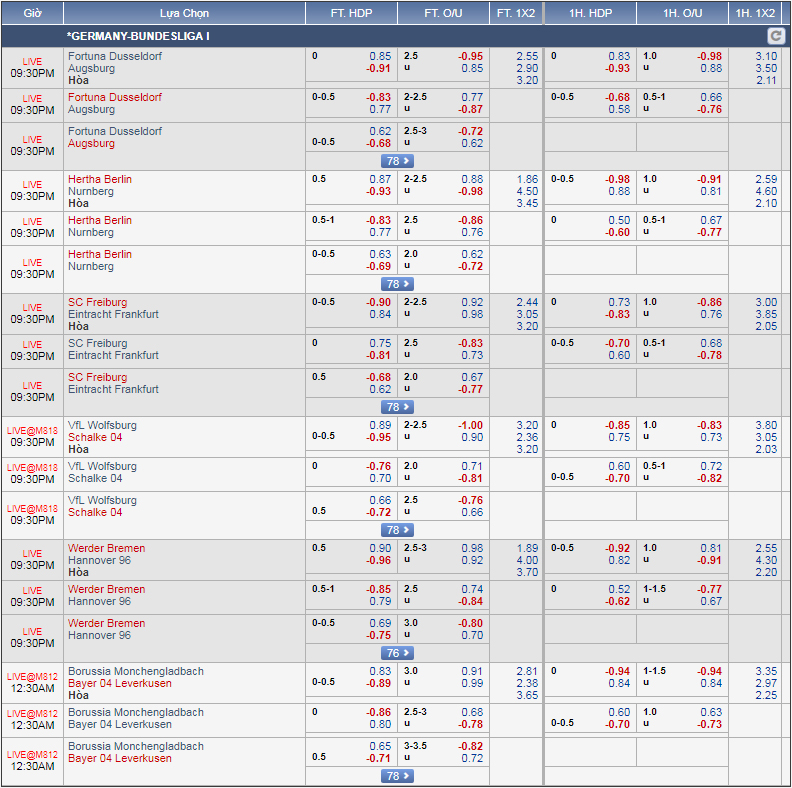792x788 pixels.
Task: Click the Lựa Chọn column header
Action: tap(184, 13)
